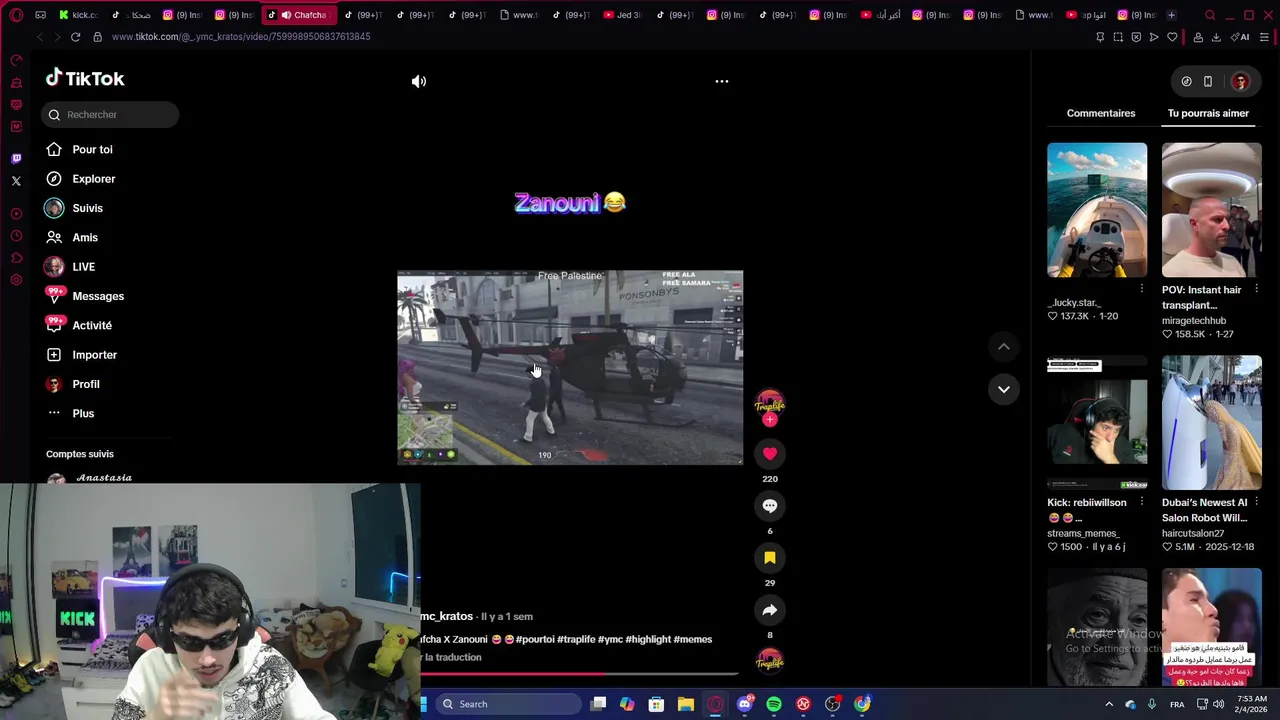Image resolution: width=1280 pixels, height=720 pixels.
Task: Open Dubai's Newest AI Salon Robot thumbnail
Action: [x=1212, y=422]
